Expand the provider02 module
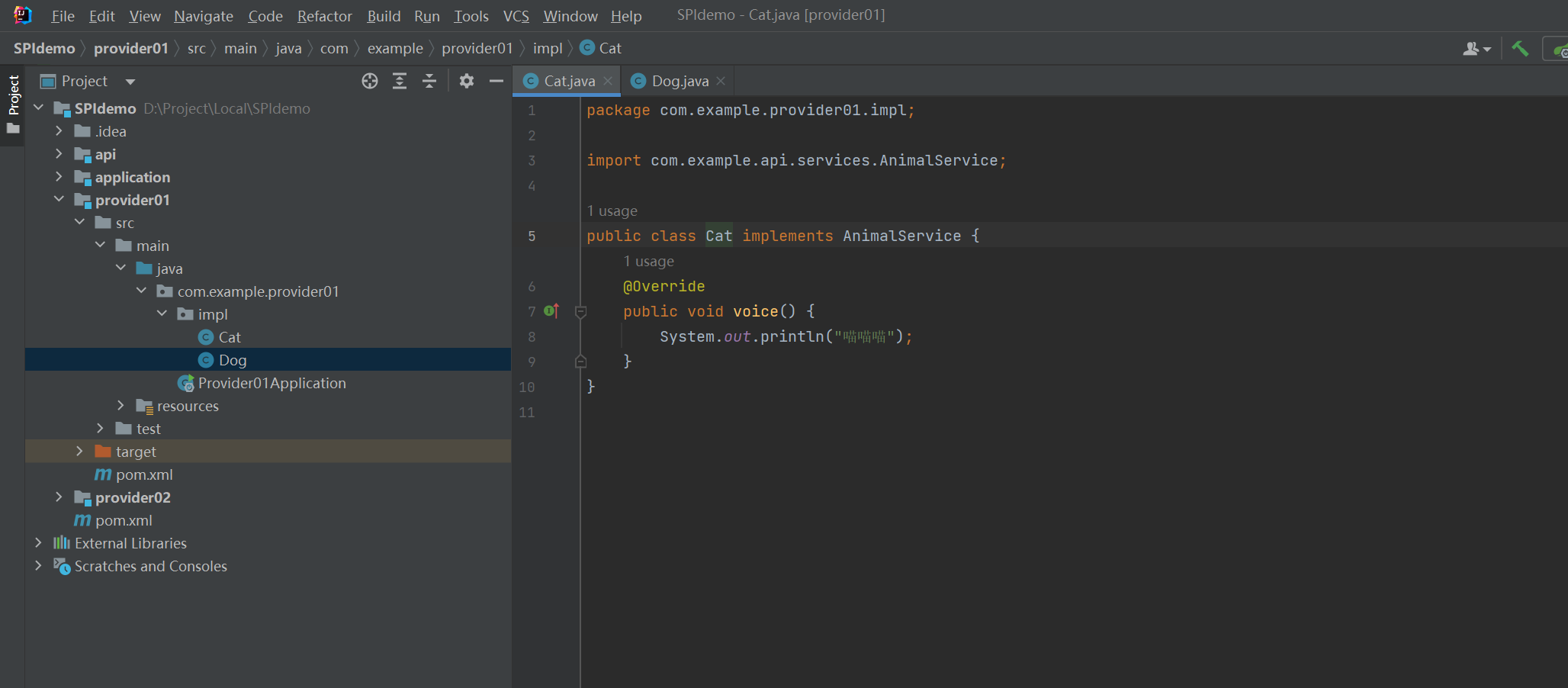 tap(59, 497)
